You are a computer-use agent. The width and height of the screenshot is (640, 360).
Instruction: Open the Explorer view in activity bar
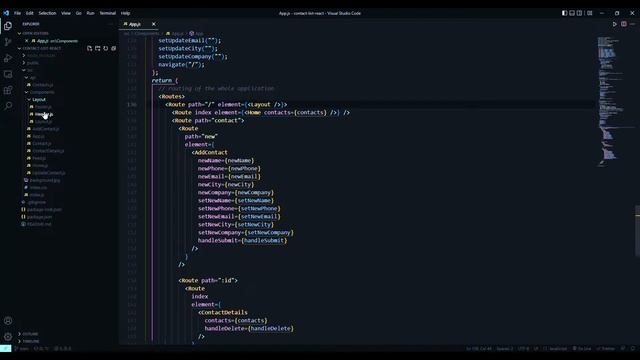point(8,26)
